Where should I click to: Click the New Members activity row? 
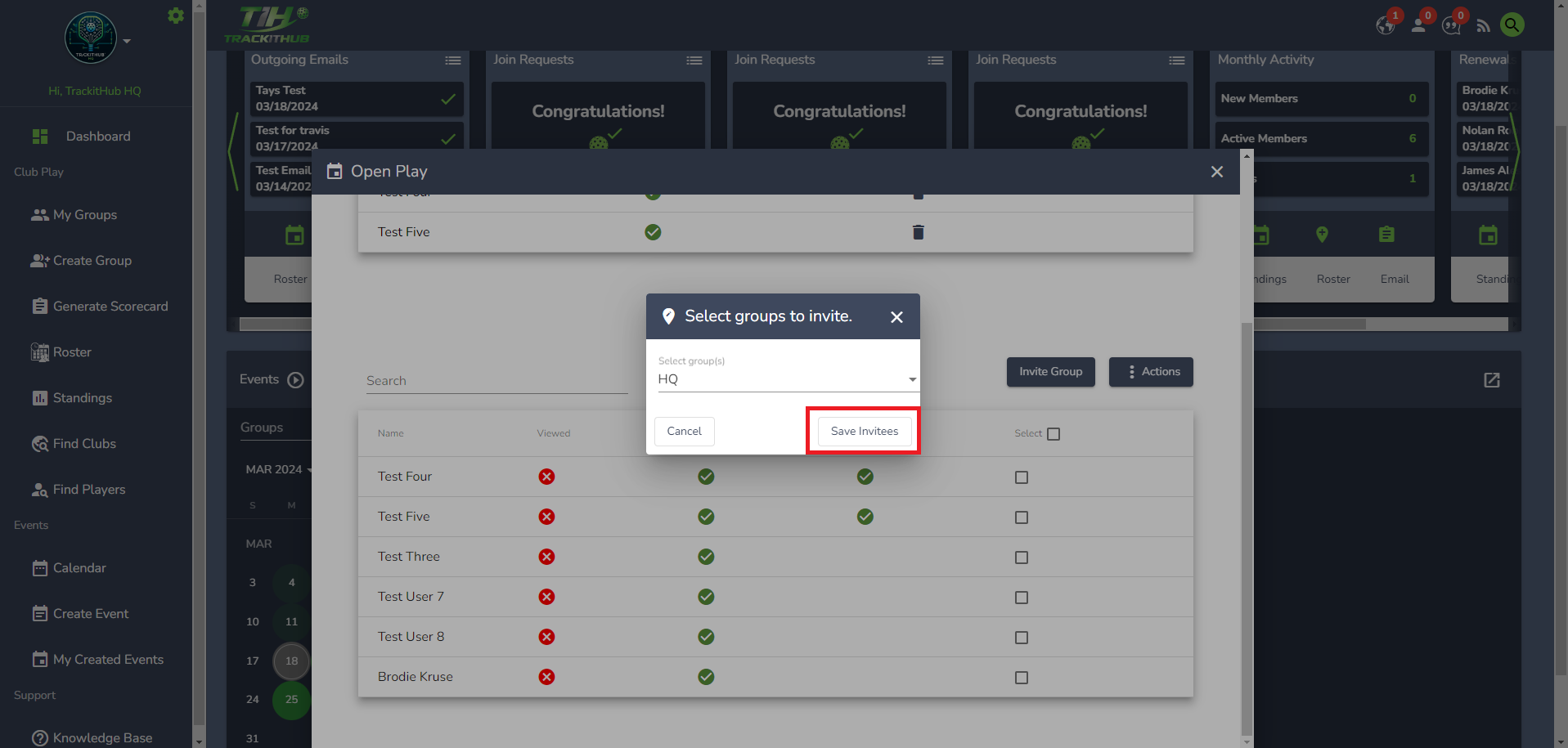coord(1321,99)
